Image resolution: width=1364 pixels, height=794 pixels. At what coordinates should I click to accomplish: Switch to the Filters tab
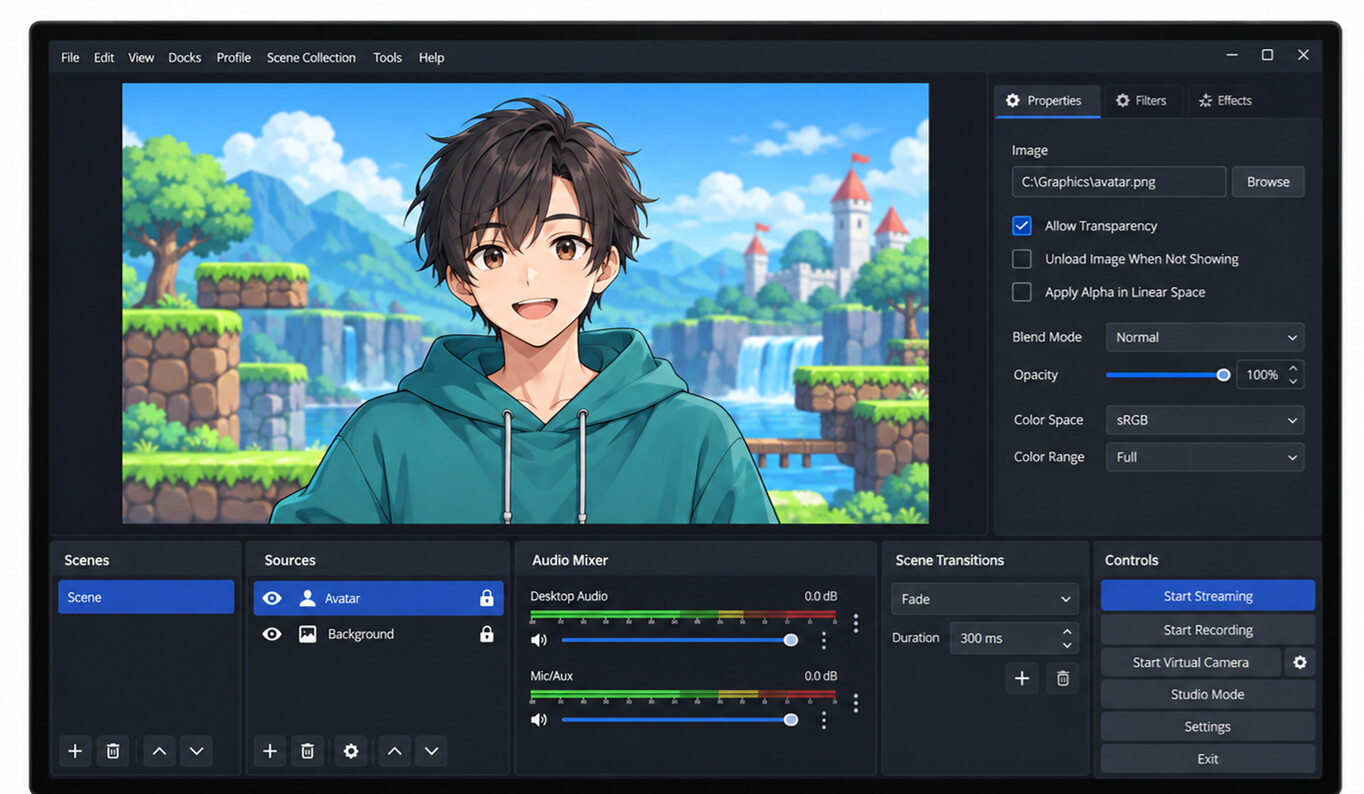1141,100
